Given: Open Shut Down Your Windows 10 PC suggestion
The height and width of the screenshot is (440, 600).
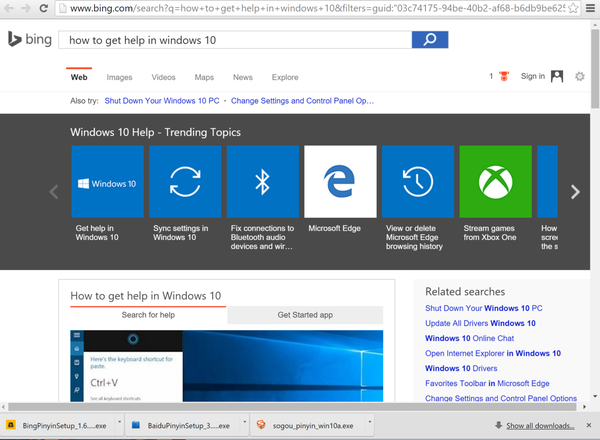Looking at the screenshot, I should (162, 101).
